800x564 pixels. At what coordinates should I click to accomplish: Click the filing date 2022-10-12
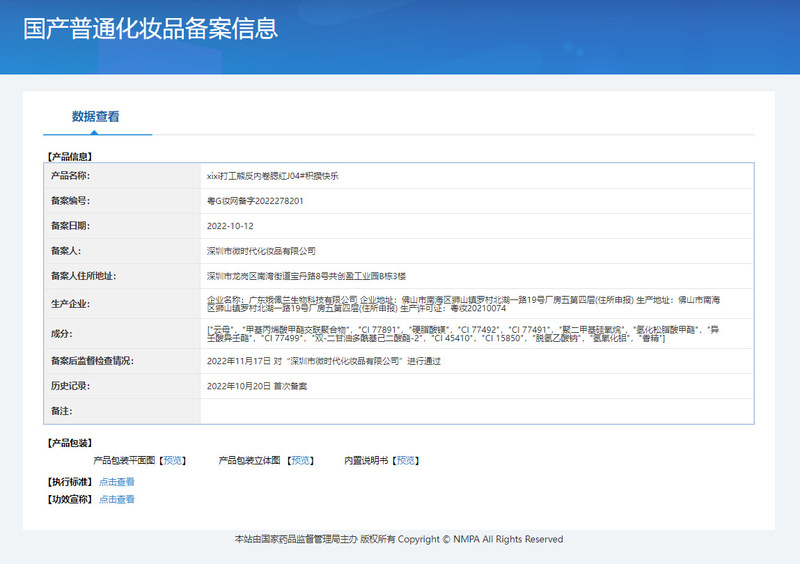point(230,226)
